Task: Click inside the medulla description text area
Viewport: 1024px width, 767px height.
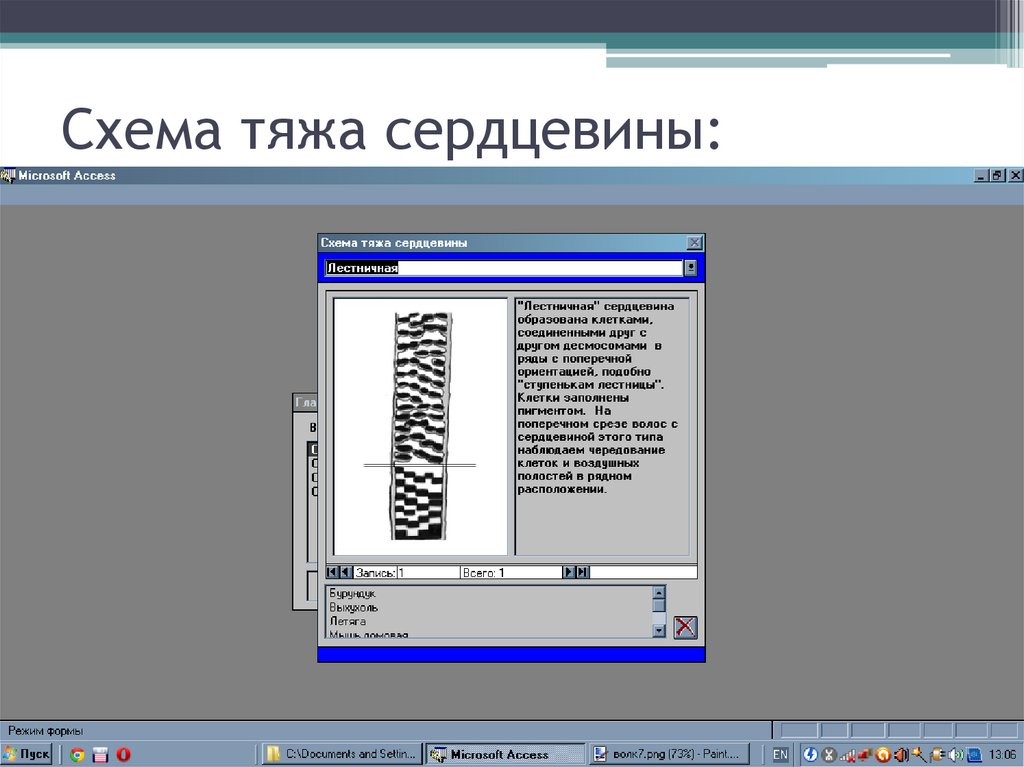Action: point(600,420)
